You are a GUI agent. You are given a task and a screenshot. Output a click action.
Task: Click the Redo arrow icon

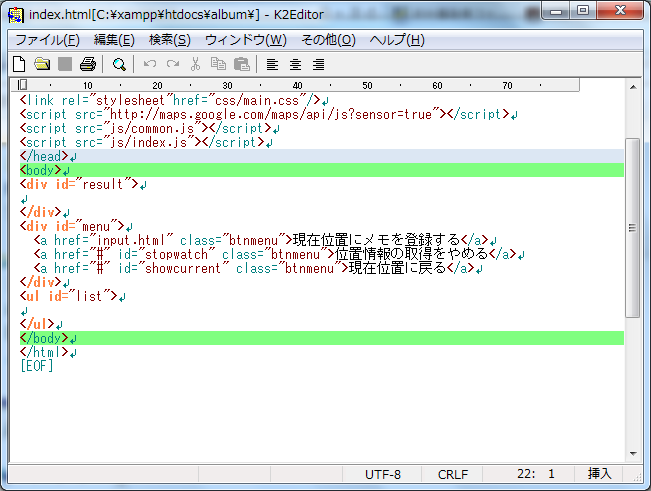tap(173, 64)
